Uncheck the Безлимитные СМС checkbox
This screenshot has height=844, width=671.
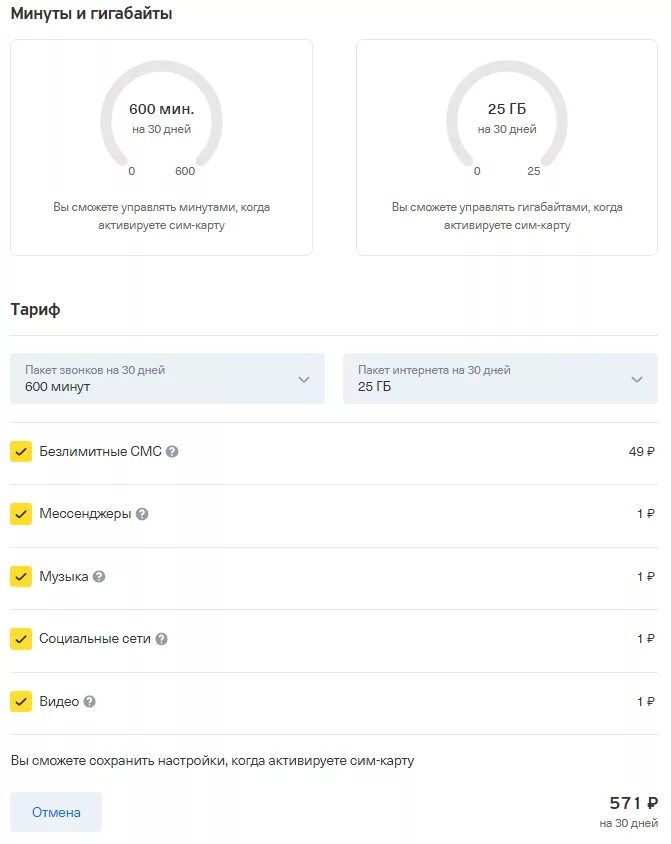click(21, 452)
